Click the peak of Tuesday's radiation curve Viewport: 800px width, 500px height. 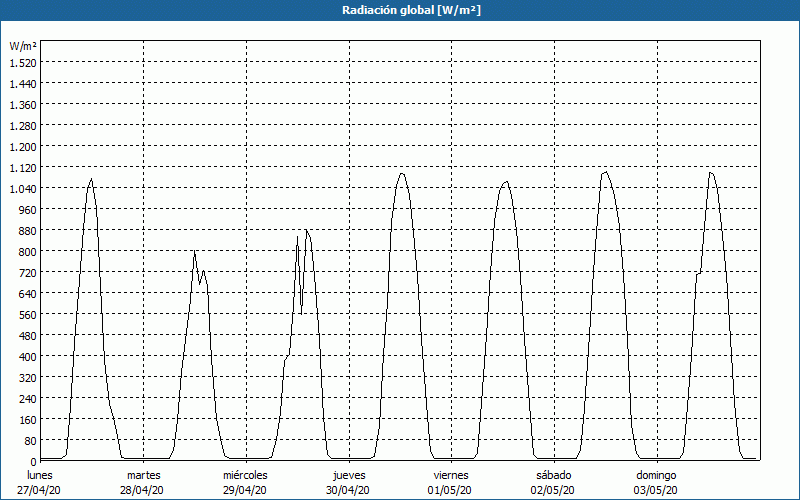[195, 251]
